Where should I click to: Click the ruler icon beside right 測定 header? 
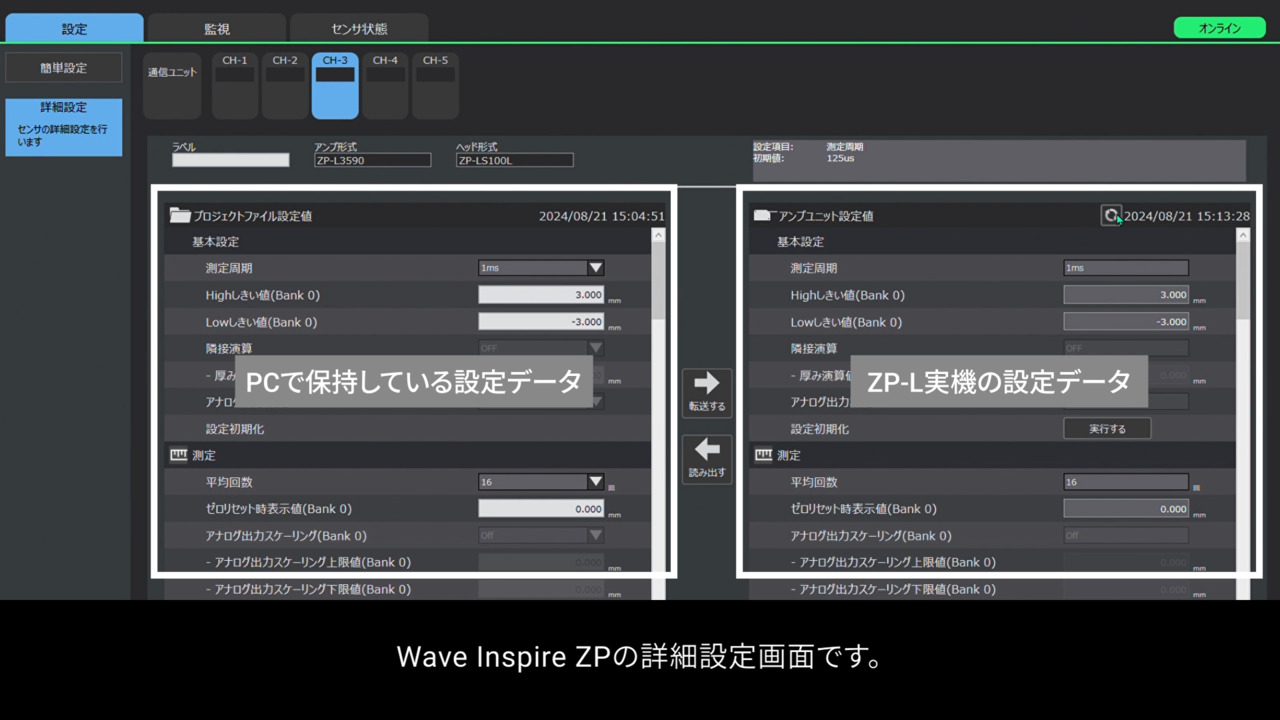pos(763,455)
